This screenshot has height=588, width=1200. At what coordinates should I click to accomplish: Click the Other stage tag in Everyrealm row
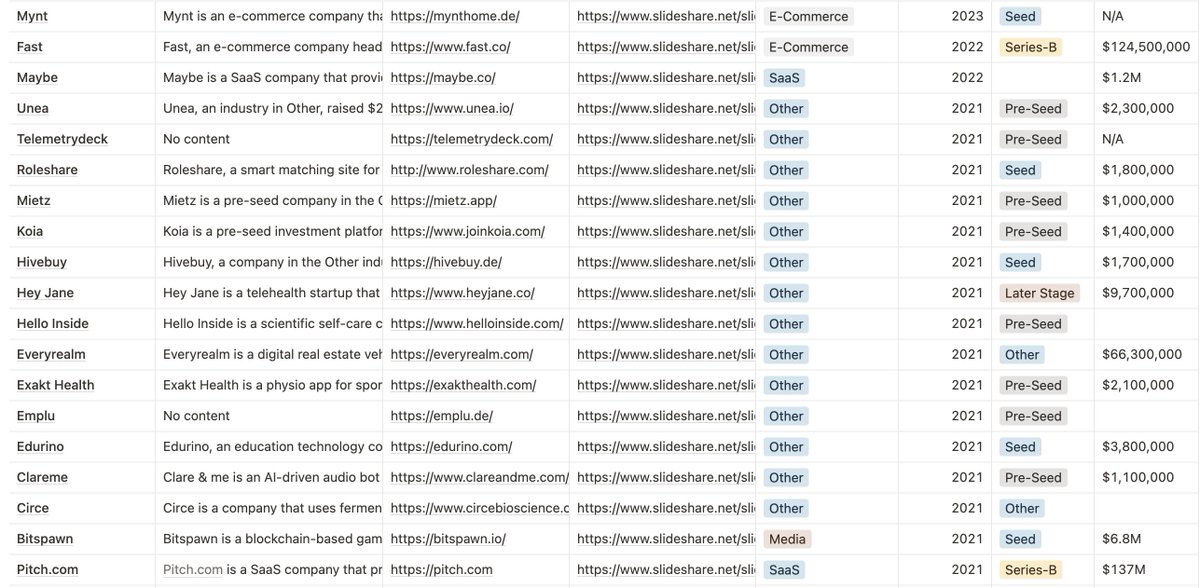(1022, 354)
